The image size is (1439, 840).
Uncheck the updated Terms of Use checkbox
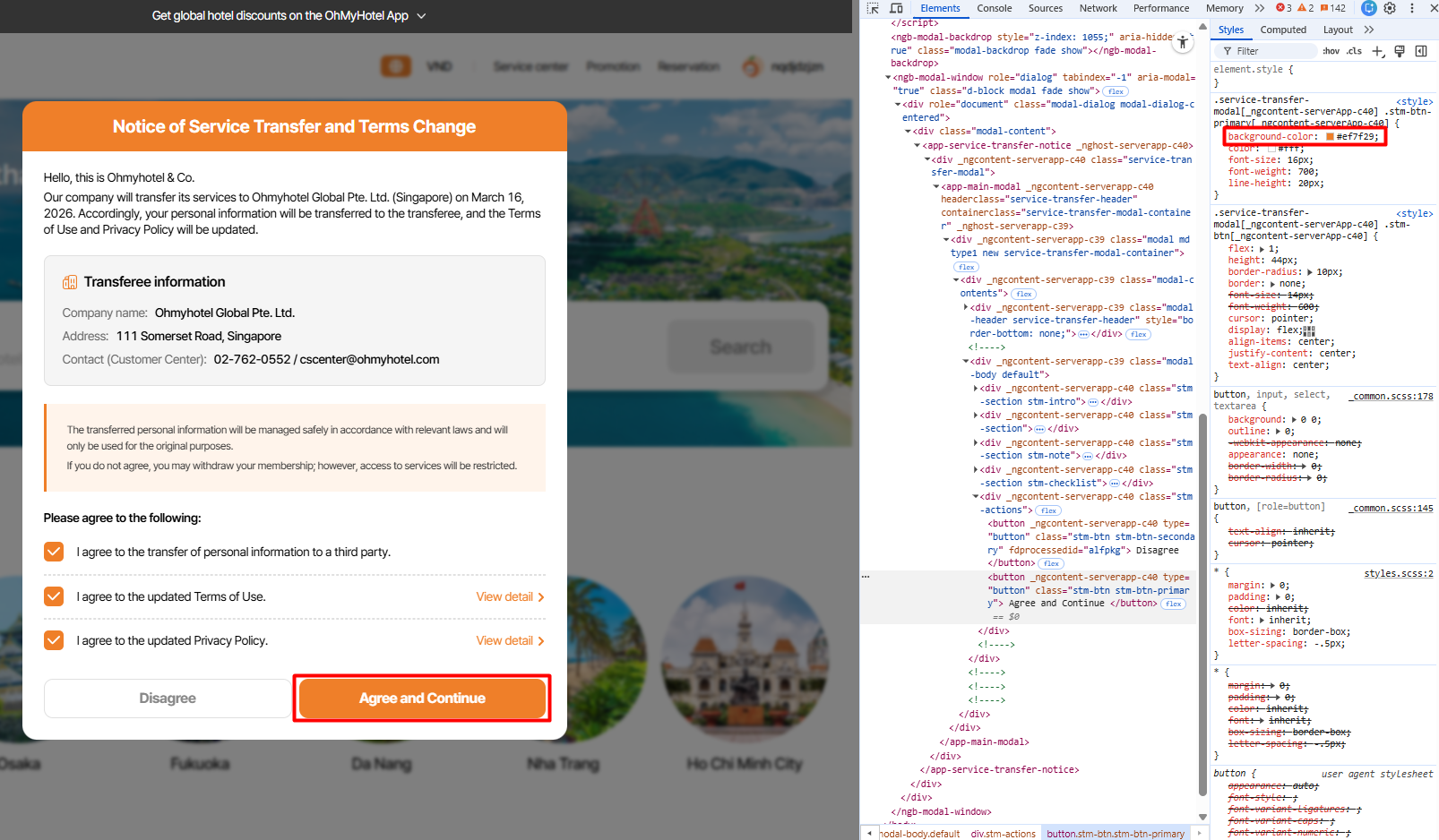click(x=54, y=596)
